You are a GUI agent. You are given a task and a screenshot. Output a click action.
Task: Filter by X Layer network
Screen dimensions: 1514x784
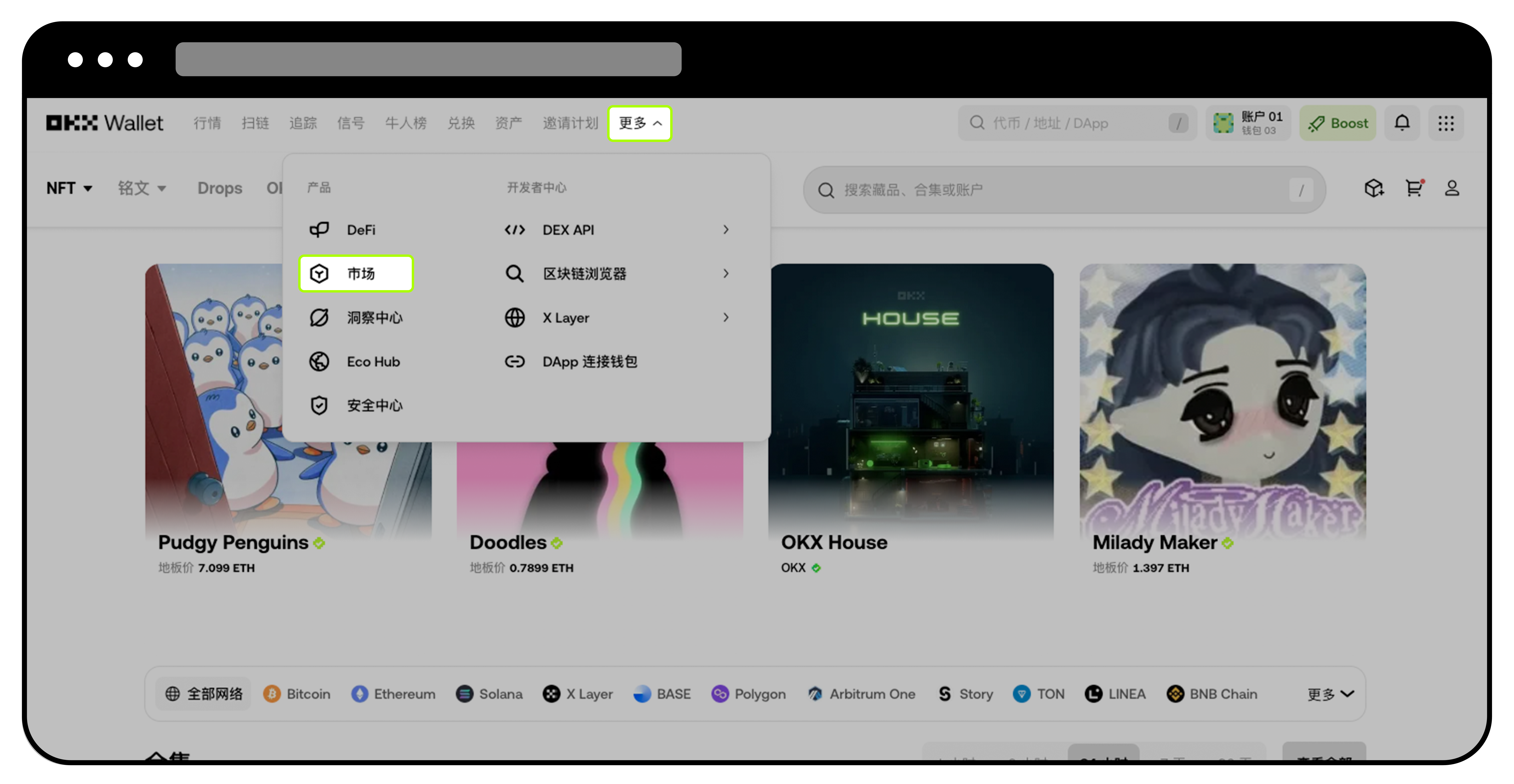[x=578, y=694]
